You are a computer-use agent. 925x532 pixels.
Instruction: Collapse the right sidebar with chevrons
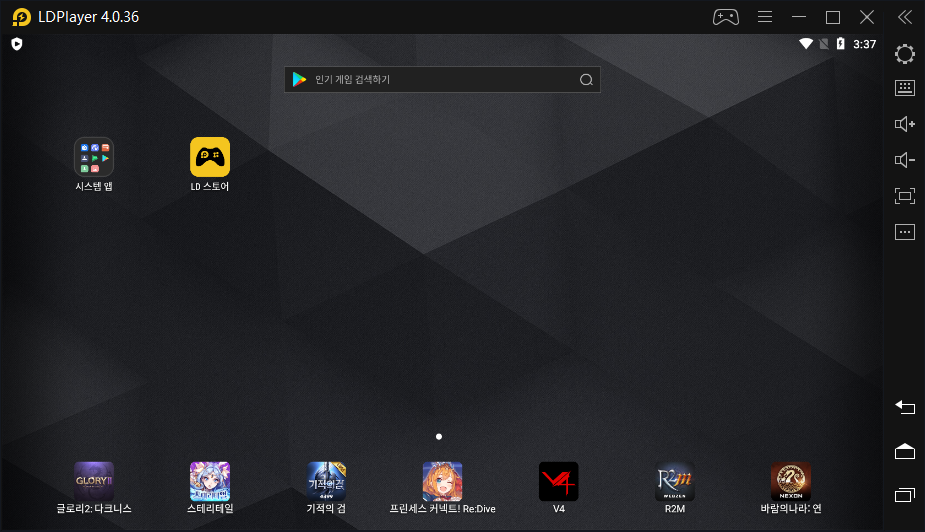click(905, 17)
